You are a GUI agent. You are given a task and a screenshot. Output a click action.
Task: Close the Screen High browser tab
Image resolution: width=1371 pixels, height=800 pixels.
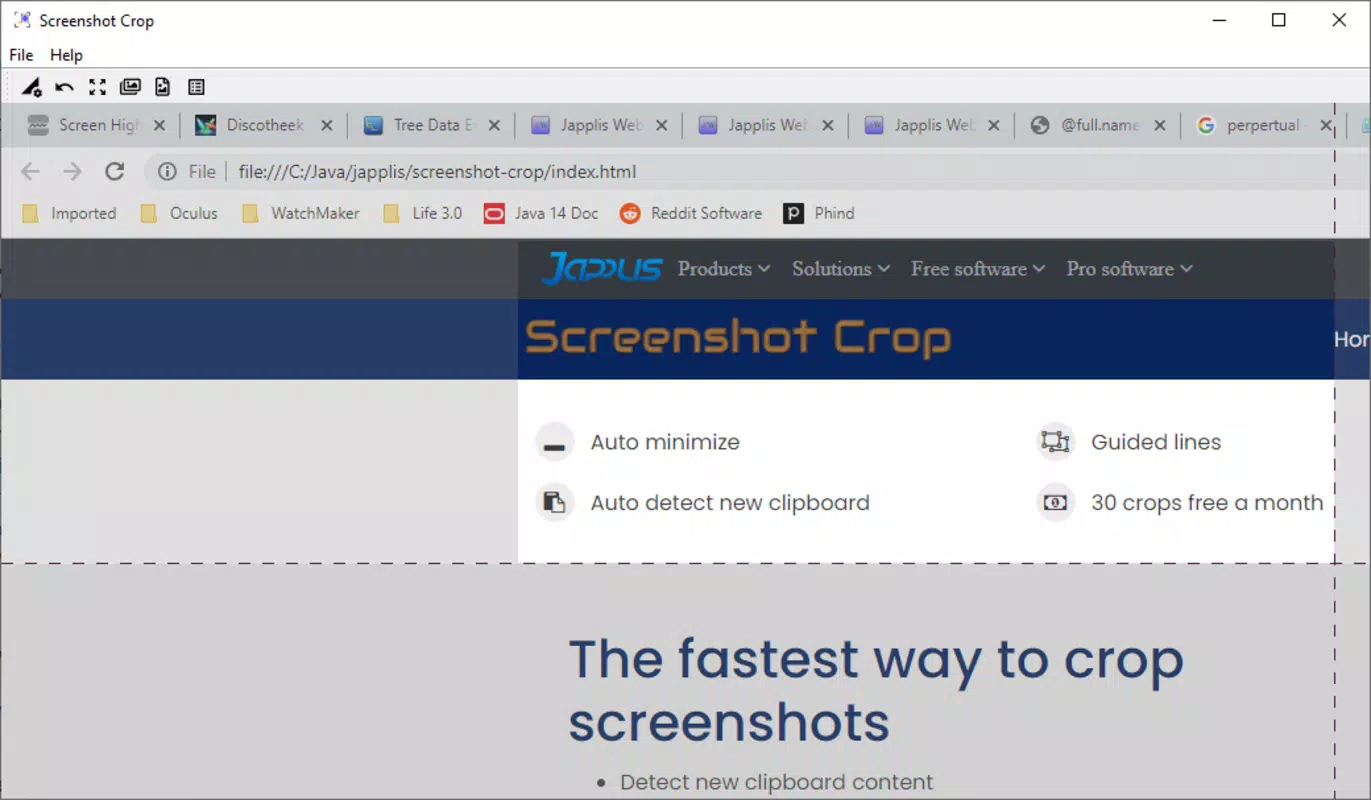tap(159, 126)
